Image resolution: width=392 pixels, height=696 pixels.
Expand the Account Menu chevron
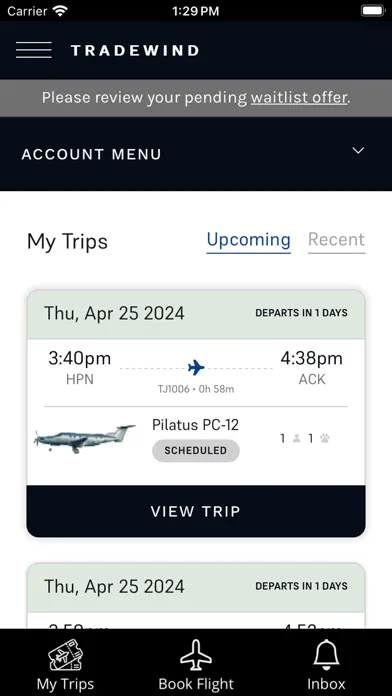click(358, 150)
